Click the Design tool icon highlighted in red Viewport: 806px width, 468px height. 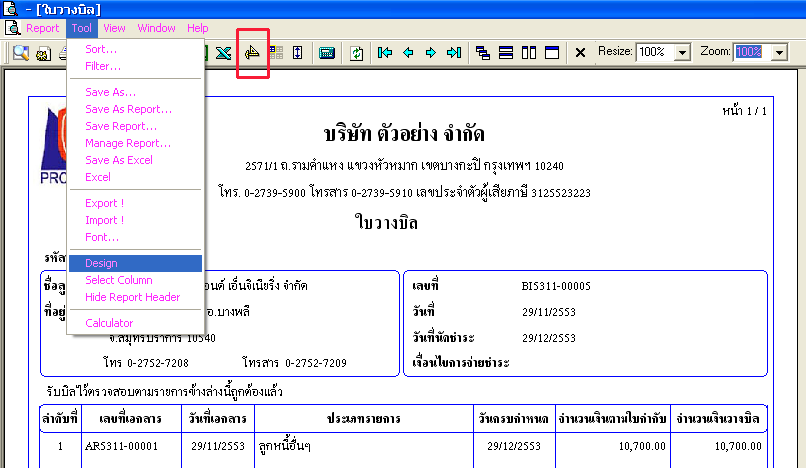click(x=252, y=52)
